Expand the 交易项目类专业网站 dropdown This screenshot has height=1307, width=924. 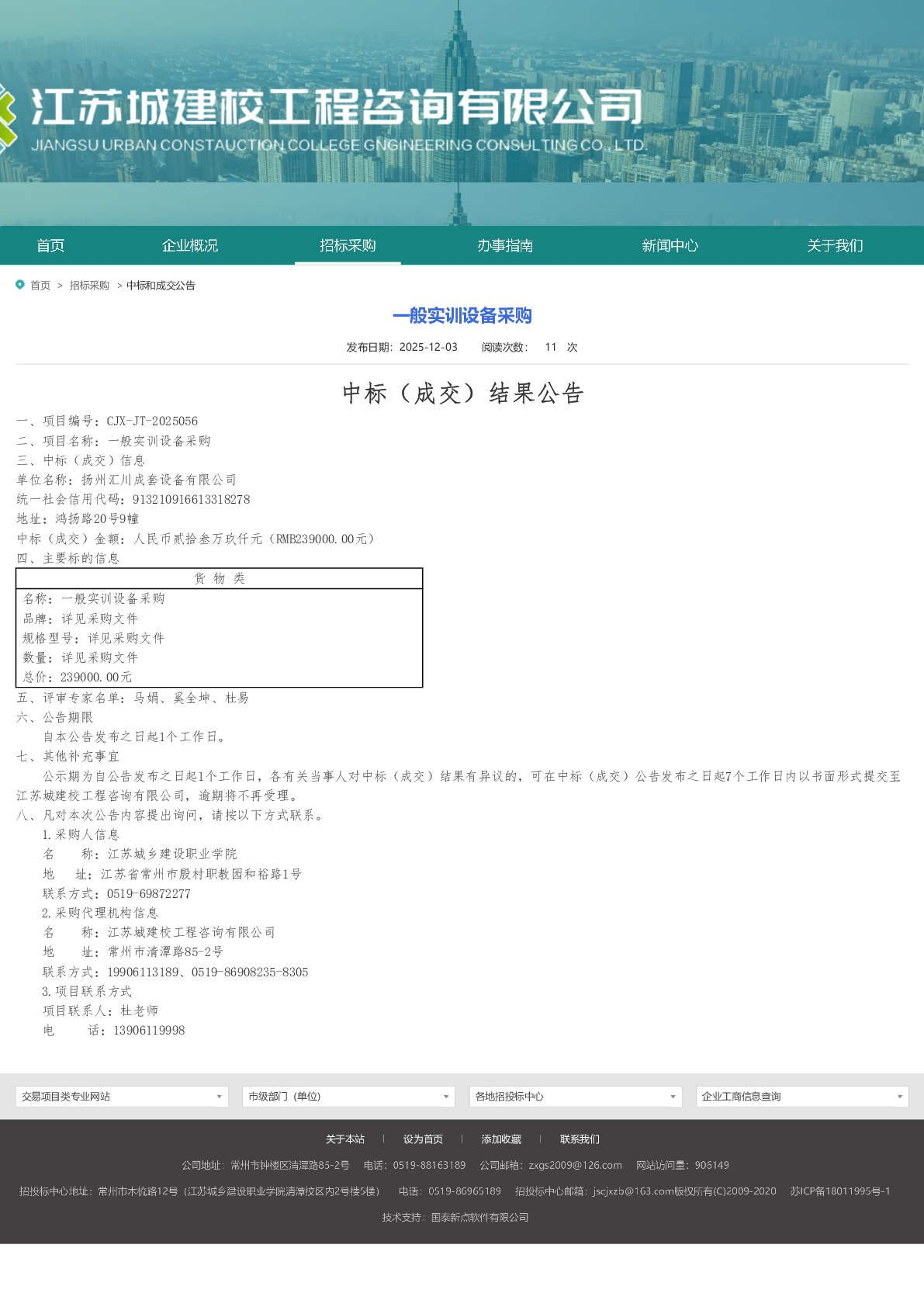(x=122, y=1097)
